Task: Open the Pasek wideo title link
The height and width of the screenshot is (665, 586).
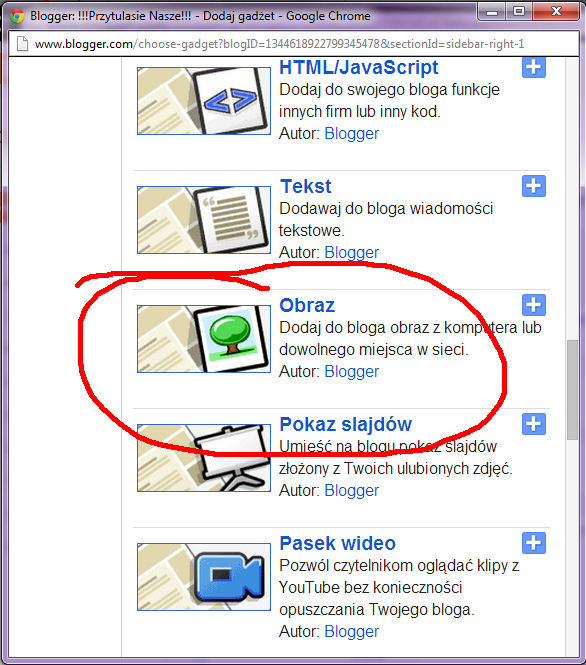Action: (x=338, y=544)
